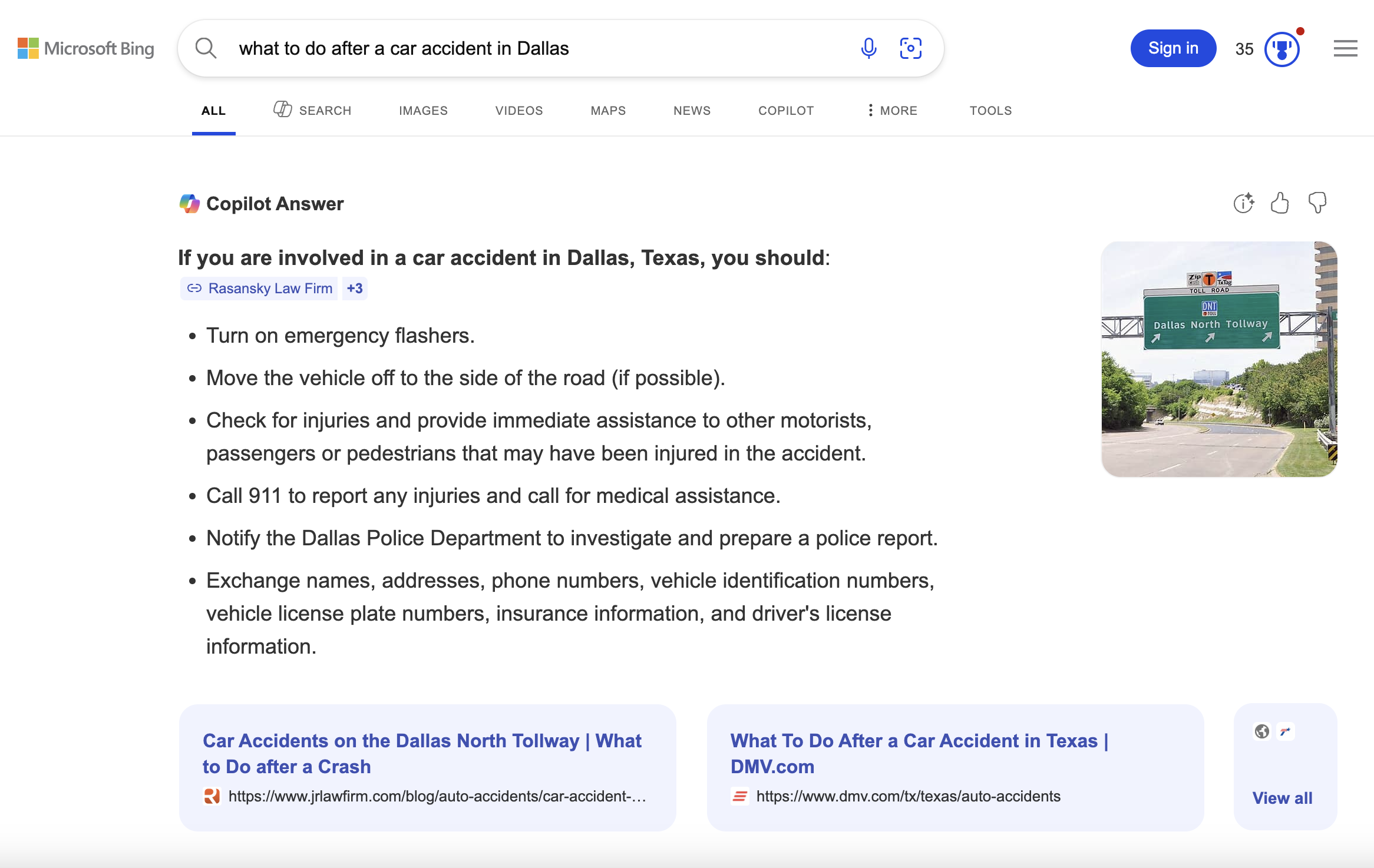Click the Sign in button
This screenshot has height=868, width=1374.
pos(1173,48)
